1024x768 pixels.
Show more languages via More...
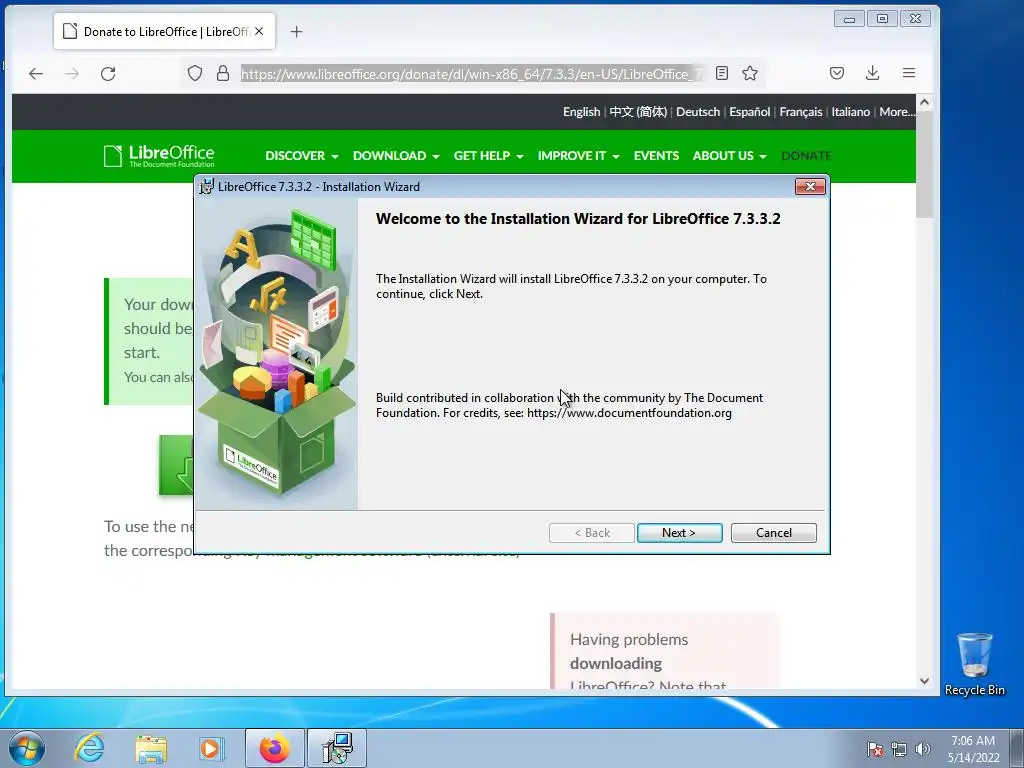(x=897, y=112)
